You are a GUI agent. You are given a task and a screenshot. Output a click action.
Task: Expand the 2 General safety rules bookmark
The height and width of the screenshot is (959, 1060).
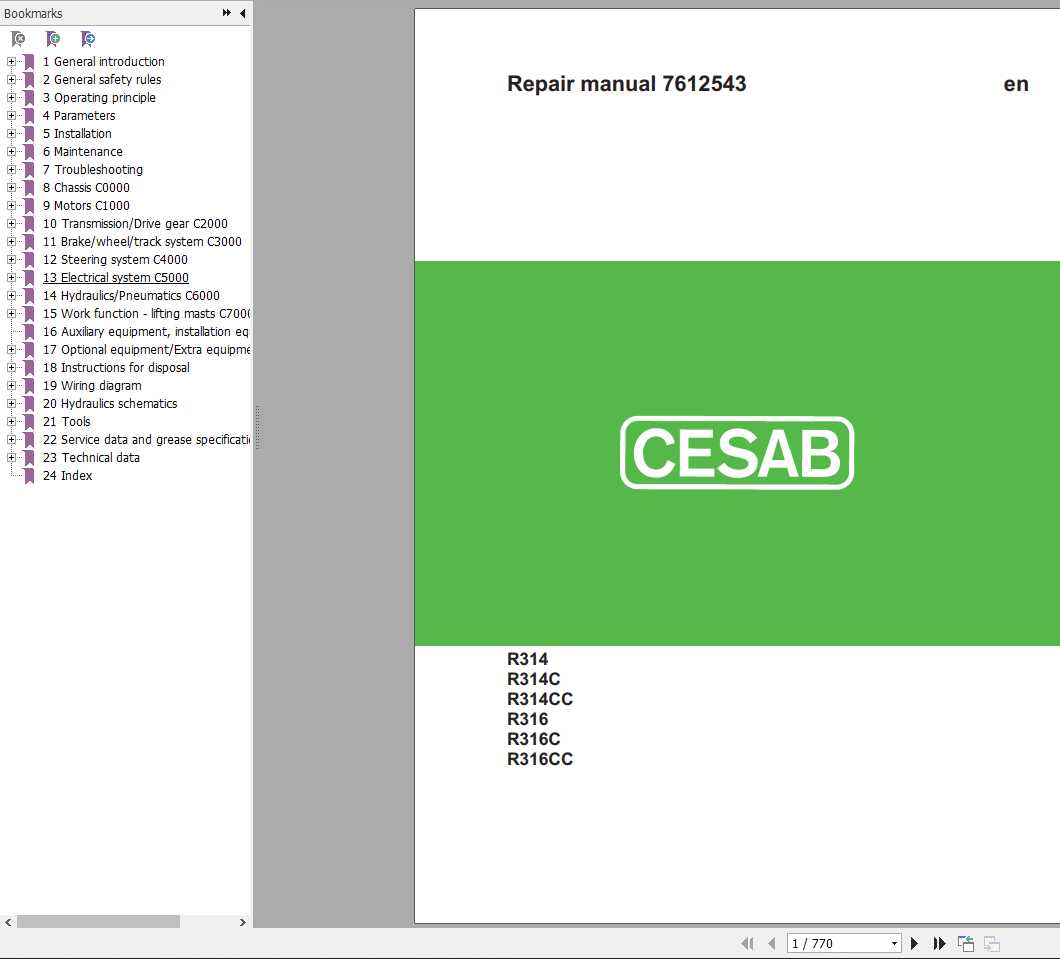pos(11,80)
